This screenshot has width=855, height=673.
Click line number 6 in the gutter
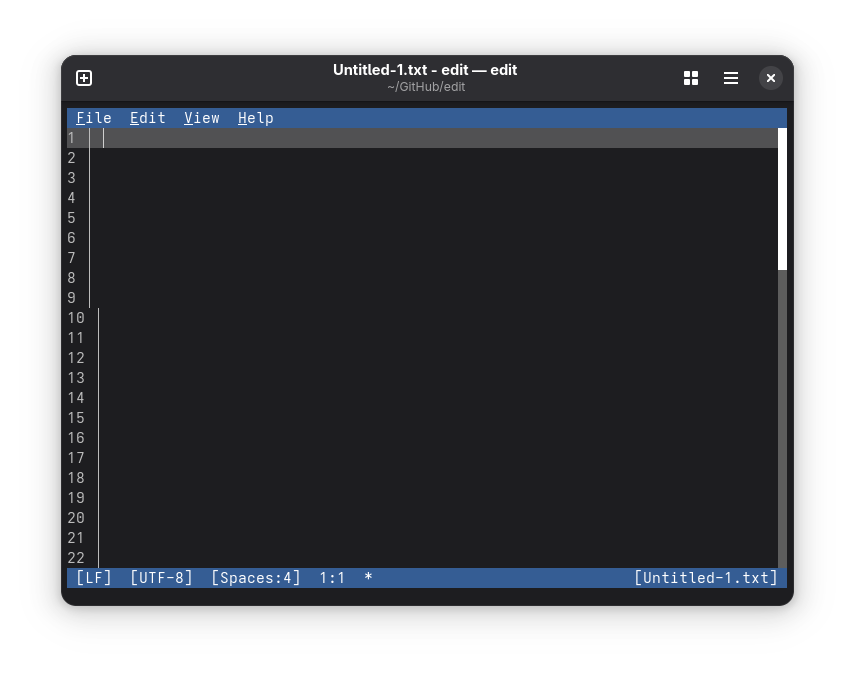click(x=71, y=238)
